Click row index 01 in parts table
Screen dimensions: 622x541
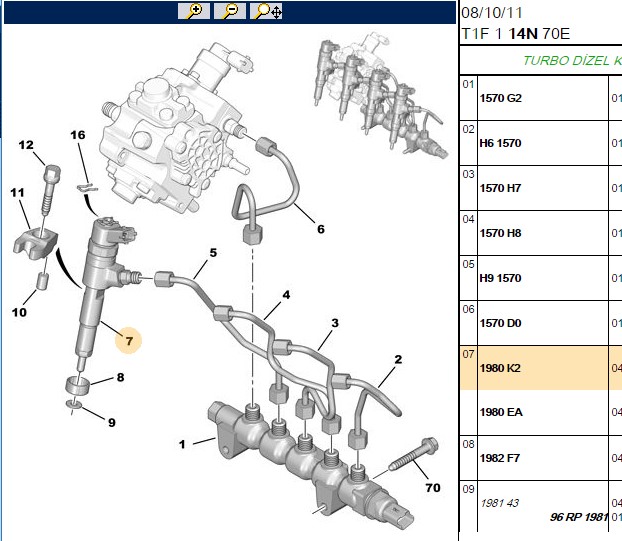[x=468, y=84]
